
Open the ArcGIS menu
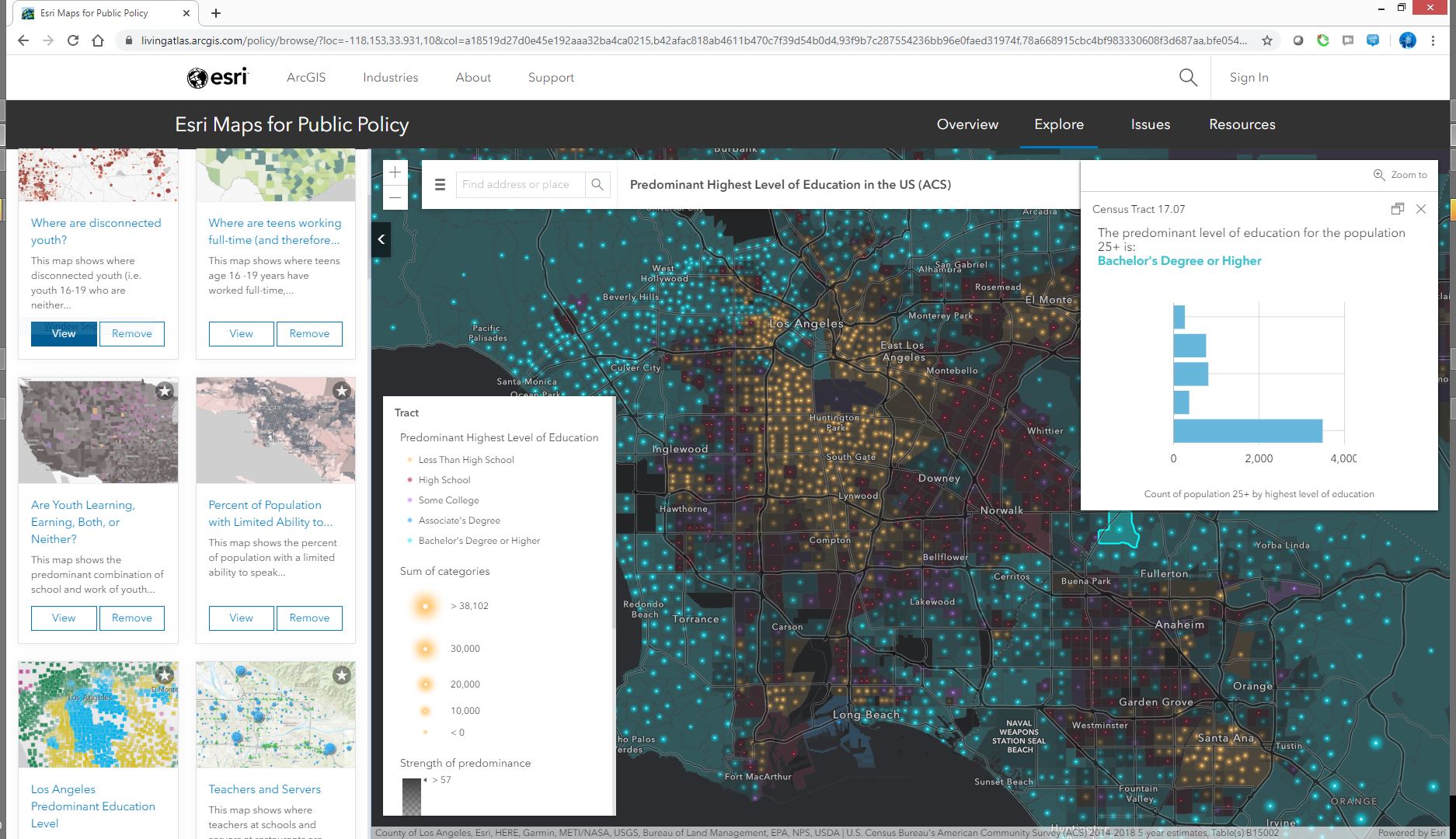click(x=306, y=77)
